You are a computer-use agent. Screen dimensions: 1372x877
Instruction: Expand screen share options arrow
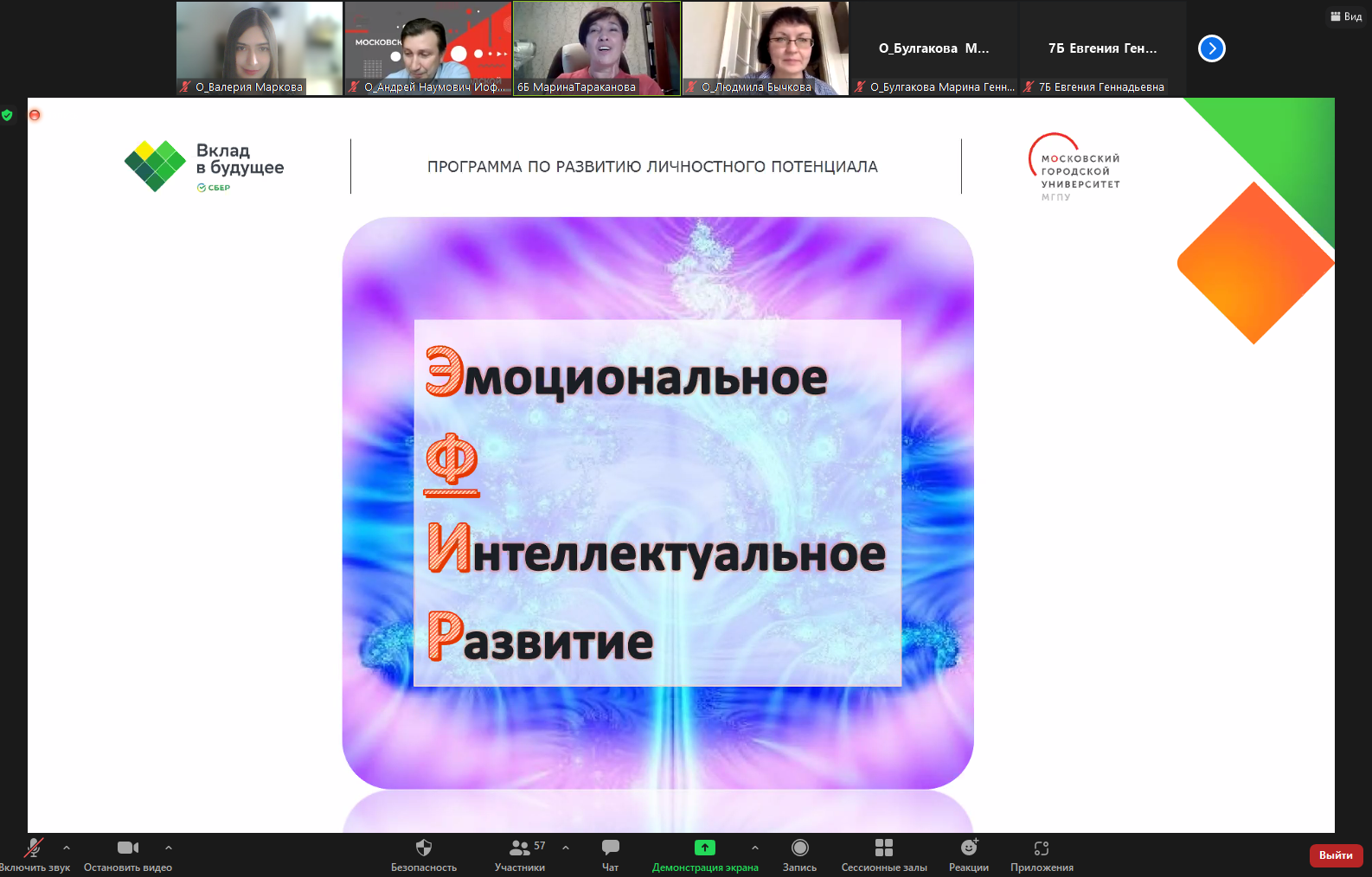[755, 848]
